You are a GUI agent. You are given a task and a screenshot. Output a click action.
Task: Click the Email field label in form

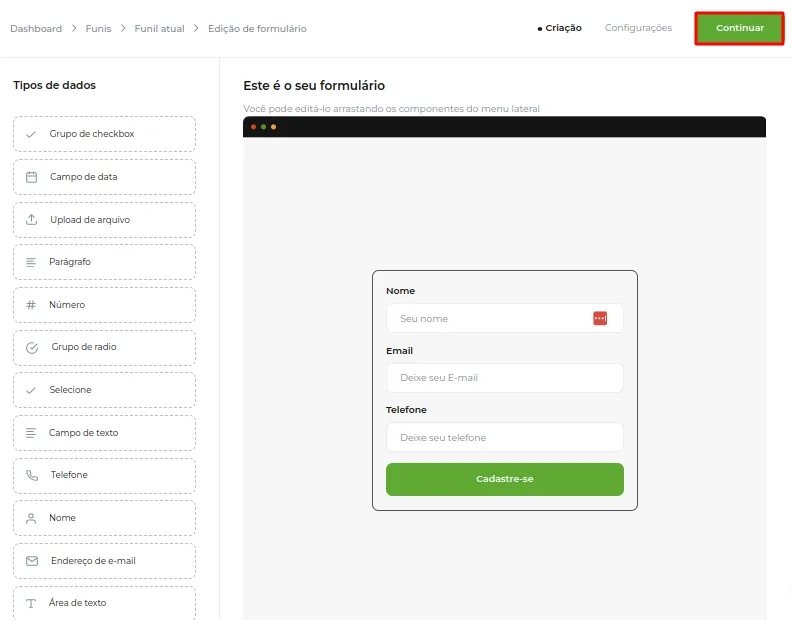tap(400, 351)
